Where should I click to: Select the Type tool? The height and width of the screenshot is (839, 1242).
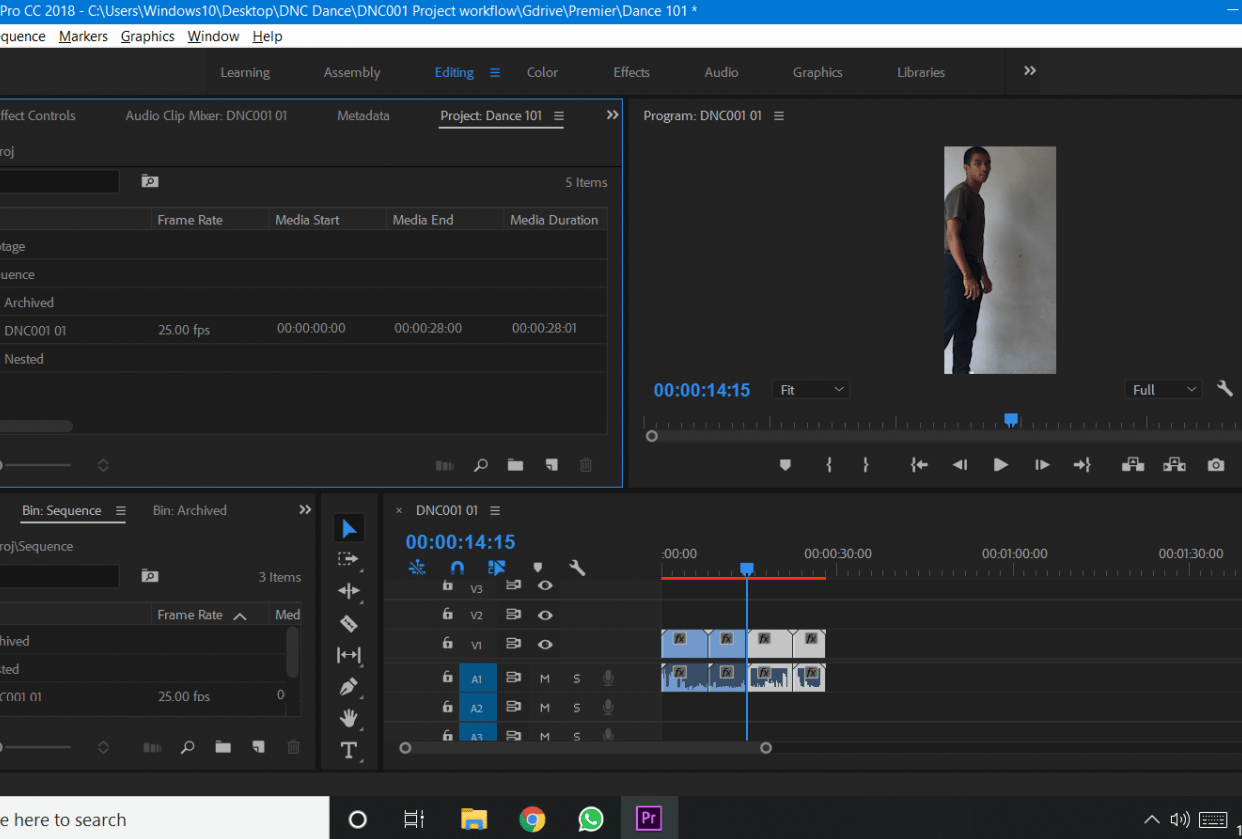pos(349,749)
